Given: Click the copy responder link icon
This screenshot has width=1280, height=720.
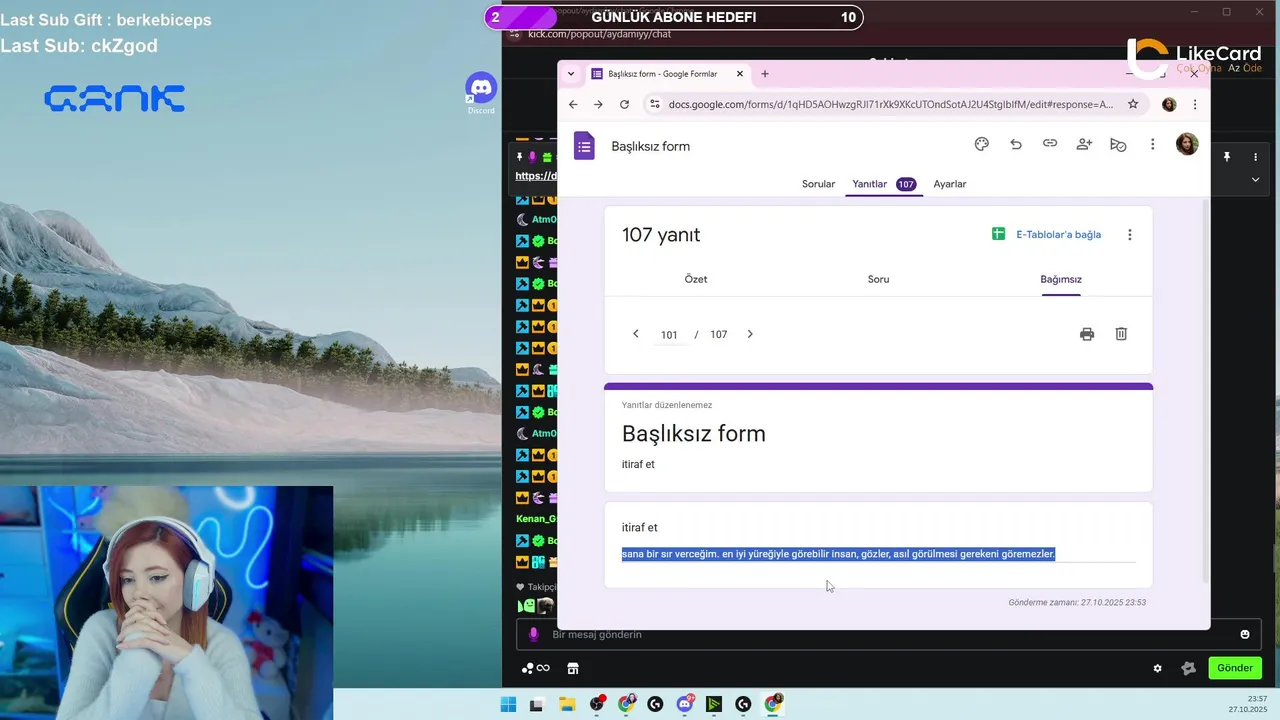Looking at the screenshot, I should [x=1050, y=144].
